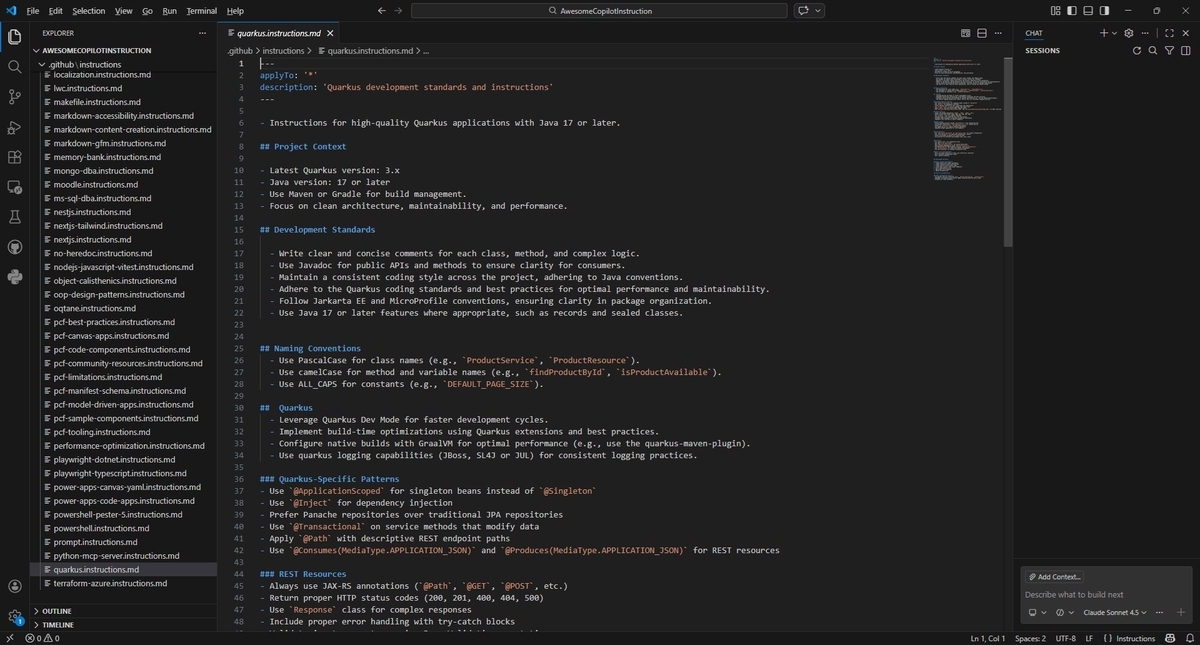Open the chat agent mode dropdown
The image size is (1200, 645).
(x=1064, y=612)
